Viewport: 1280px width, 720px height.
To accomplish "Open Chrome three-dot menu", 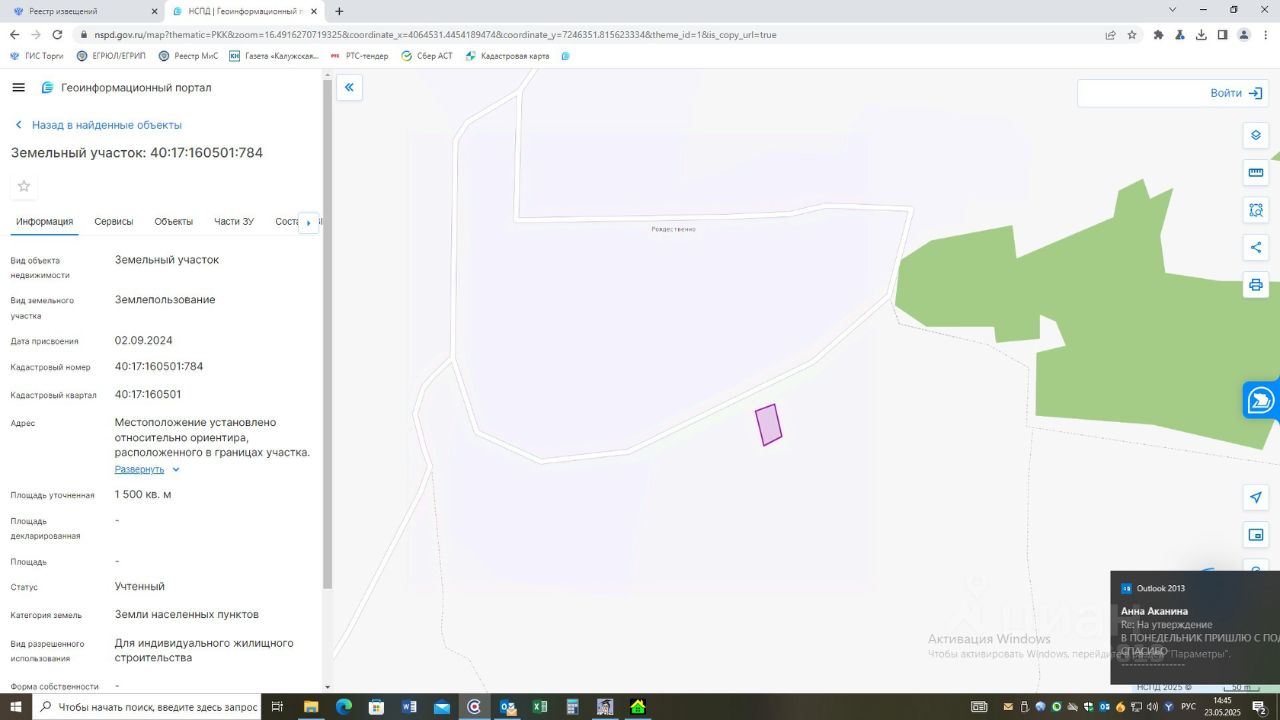I will (1265, 35).
